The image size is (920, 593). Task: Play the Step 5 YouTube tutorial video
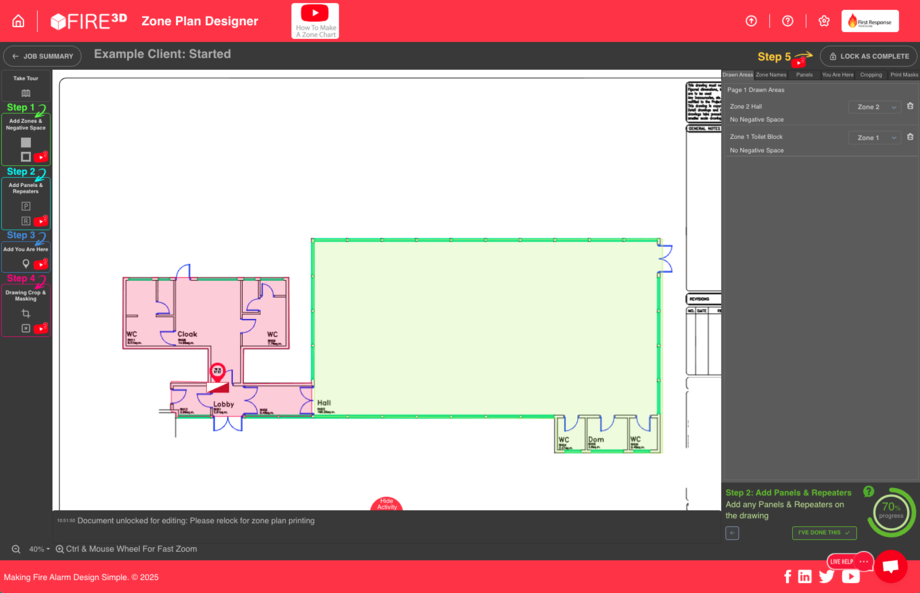coord(798,63)
